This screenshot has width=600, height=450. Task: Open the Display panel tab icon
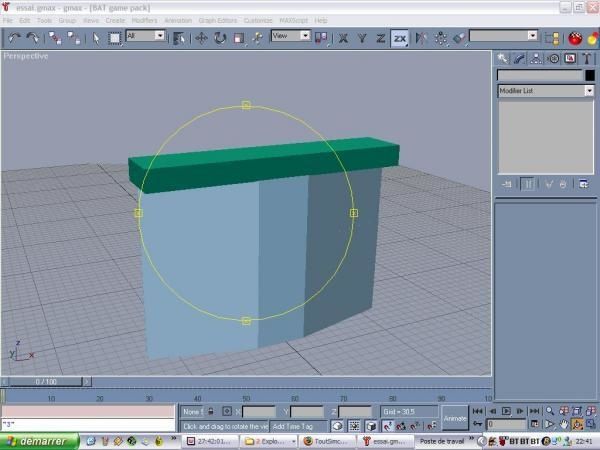[x=570, y=59]
